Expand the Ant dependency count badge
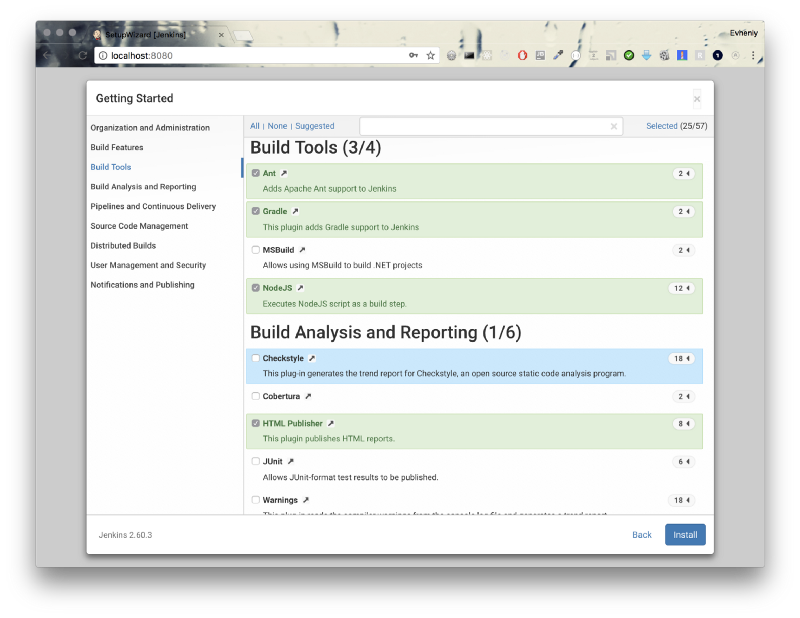 click(x=683, y=174)
